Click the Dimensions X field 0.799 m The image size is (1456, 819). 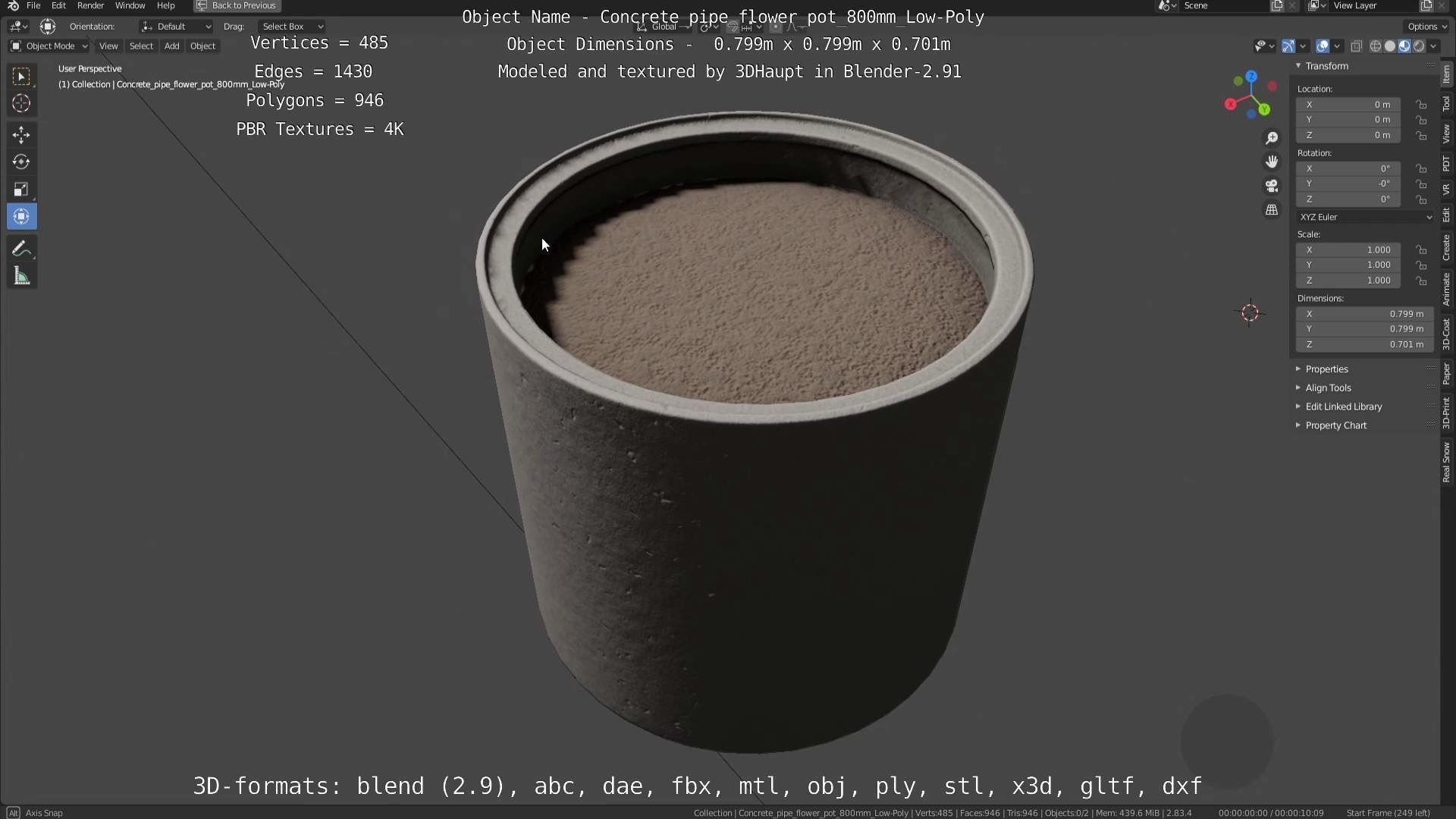pyautogui.click(x=1364, y=314)
